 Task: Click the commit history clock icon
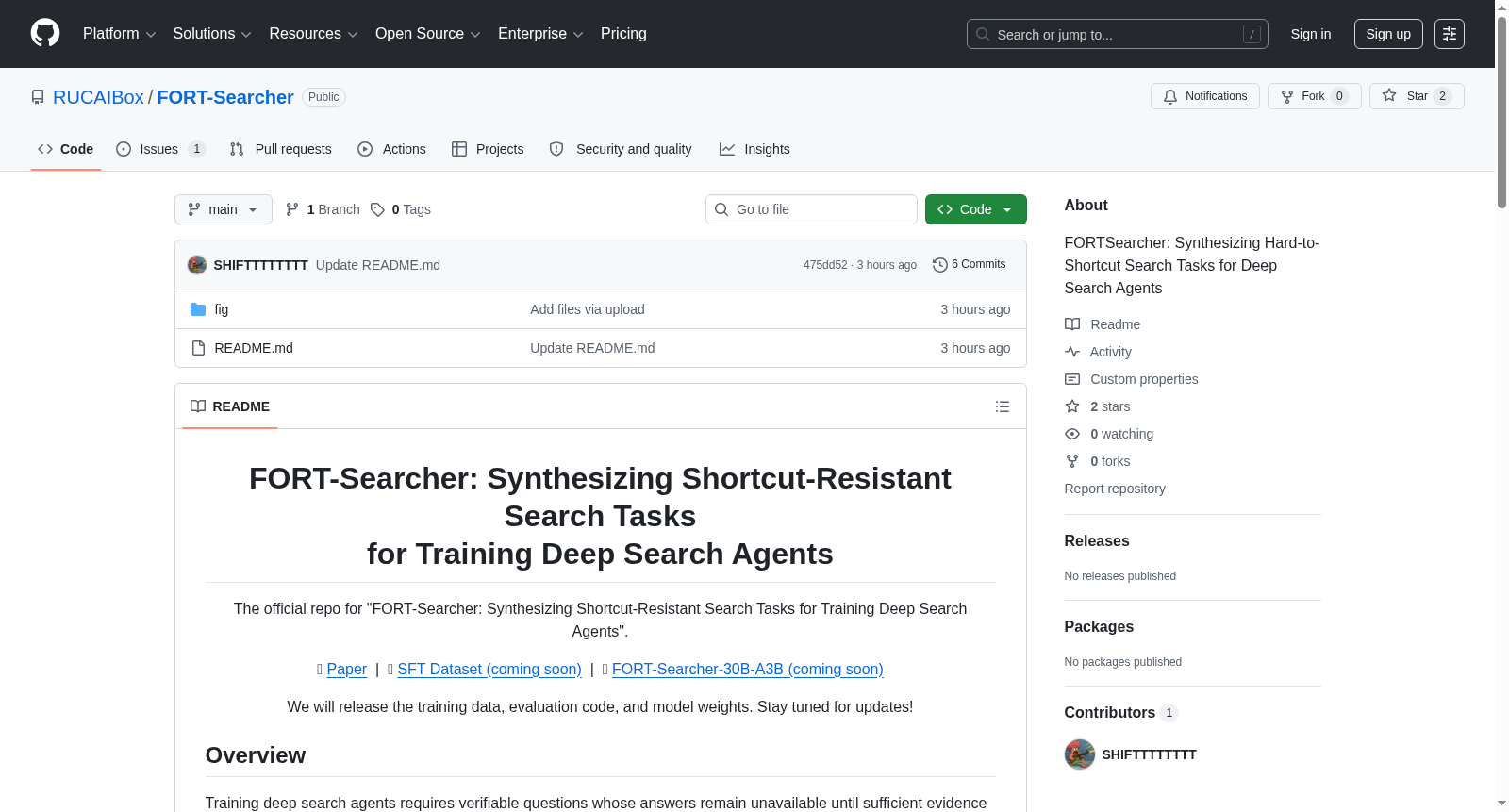(x=939, y=265)
